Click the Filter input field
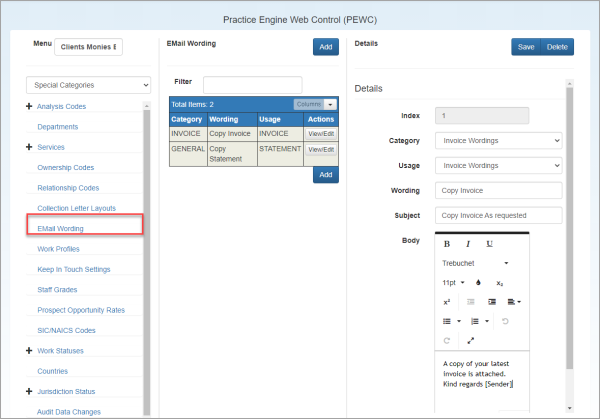600x419 pixels. pyautogui.click(x=253, y=85)
